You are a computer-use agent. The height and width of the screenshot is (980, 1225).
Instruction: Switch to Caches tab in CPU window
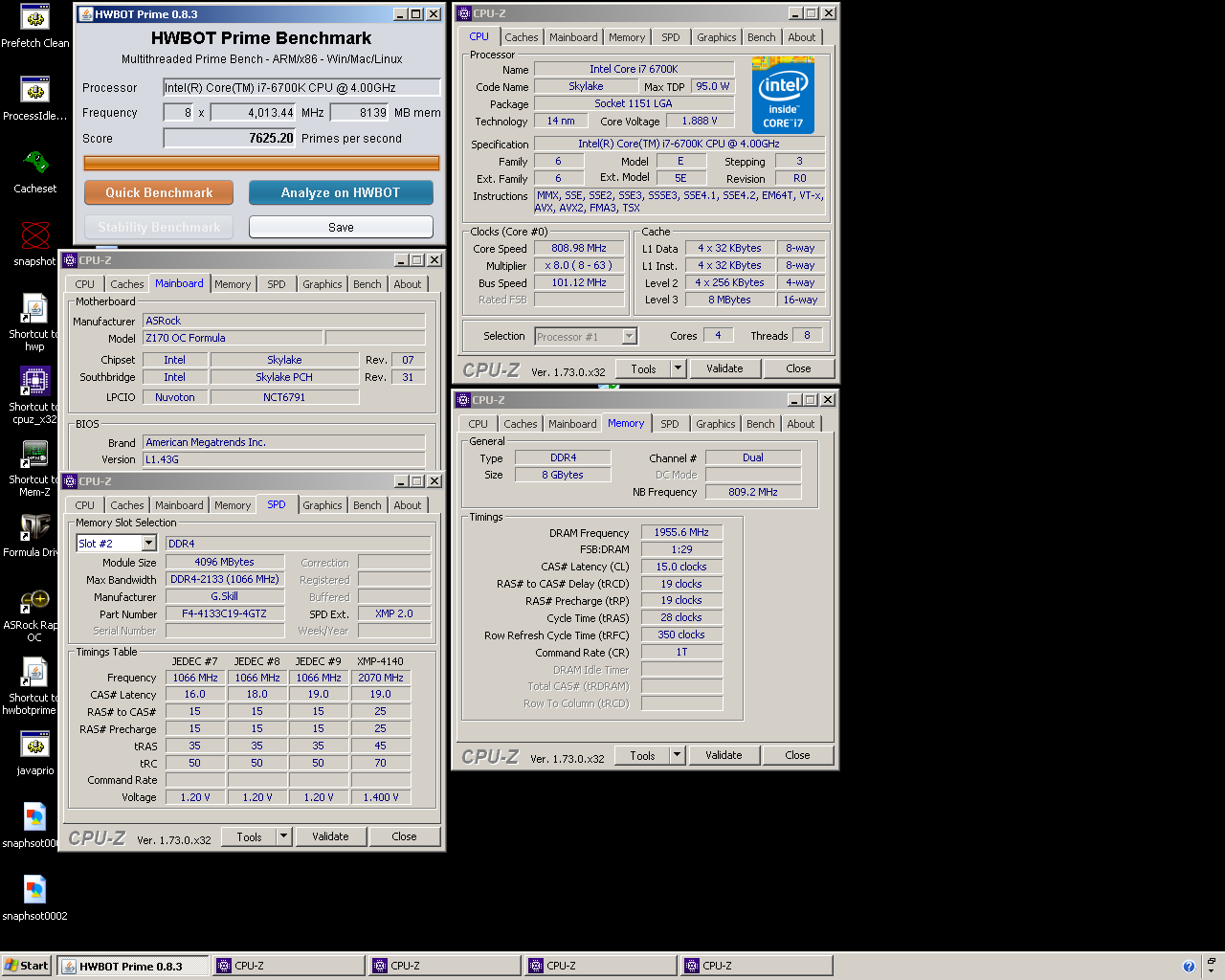pyautogui.click(x=522, y=37)
